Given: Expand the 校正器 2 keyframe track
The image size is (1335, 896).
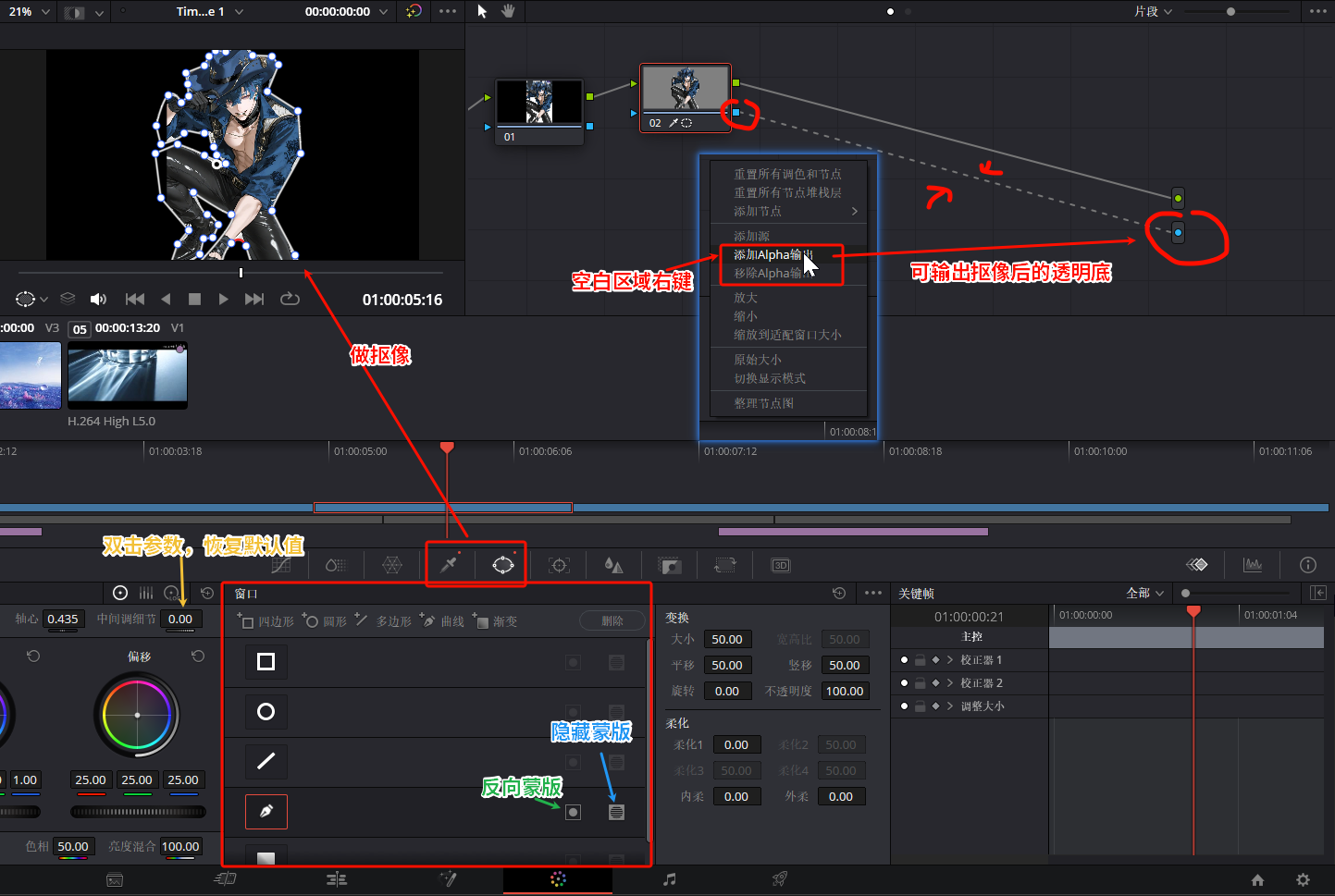Looking at the screenshot, I should coord(950,682).
